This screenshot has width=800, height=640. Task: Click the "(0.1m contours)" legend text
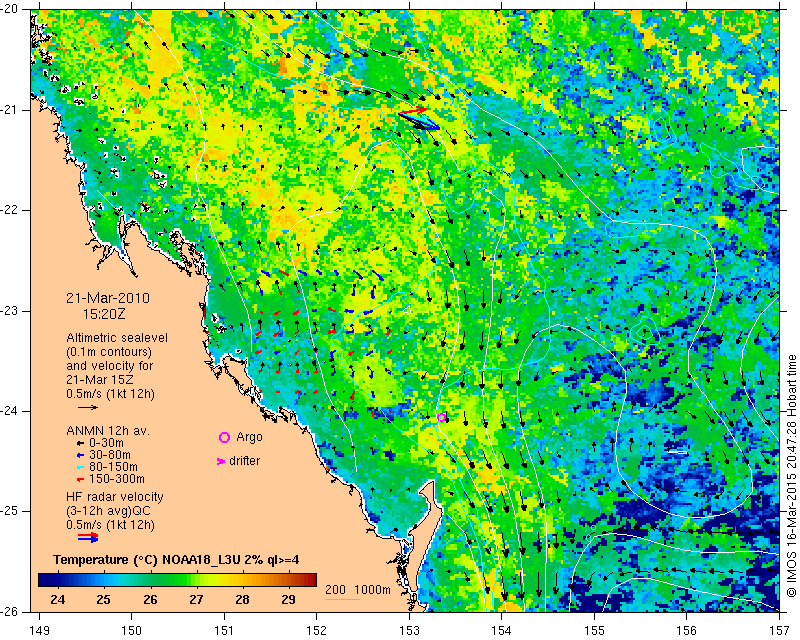[x=109, y=352]
